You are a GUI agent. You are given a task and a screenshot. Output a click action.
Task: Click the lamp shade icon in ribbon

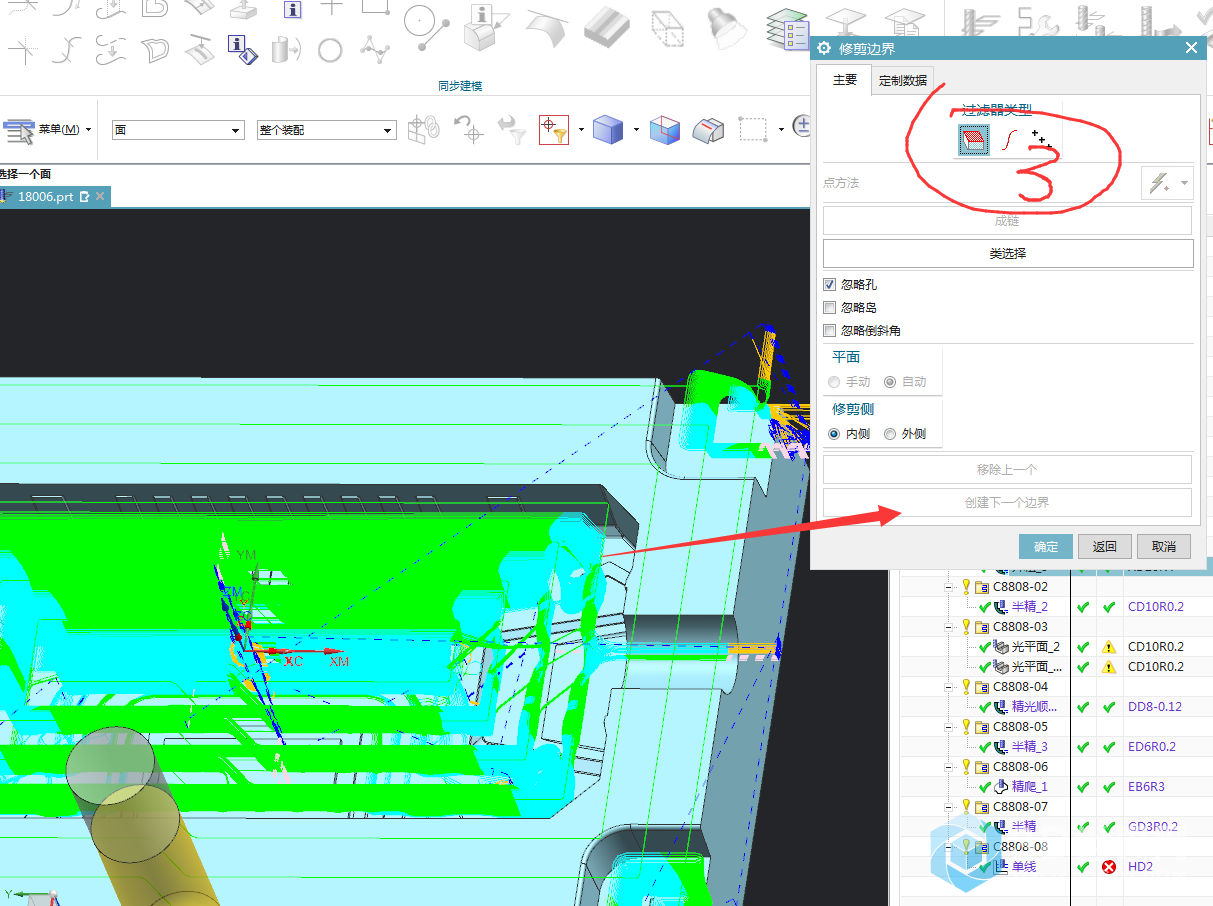(x=726, y=30)
